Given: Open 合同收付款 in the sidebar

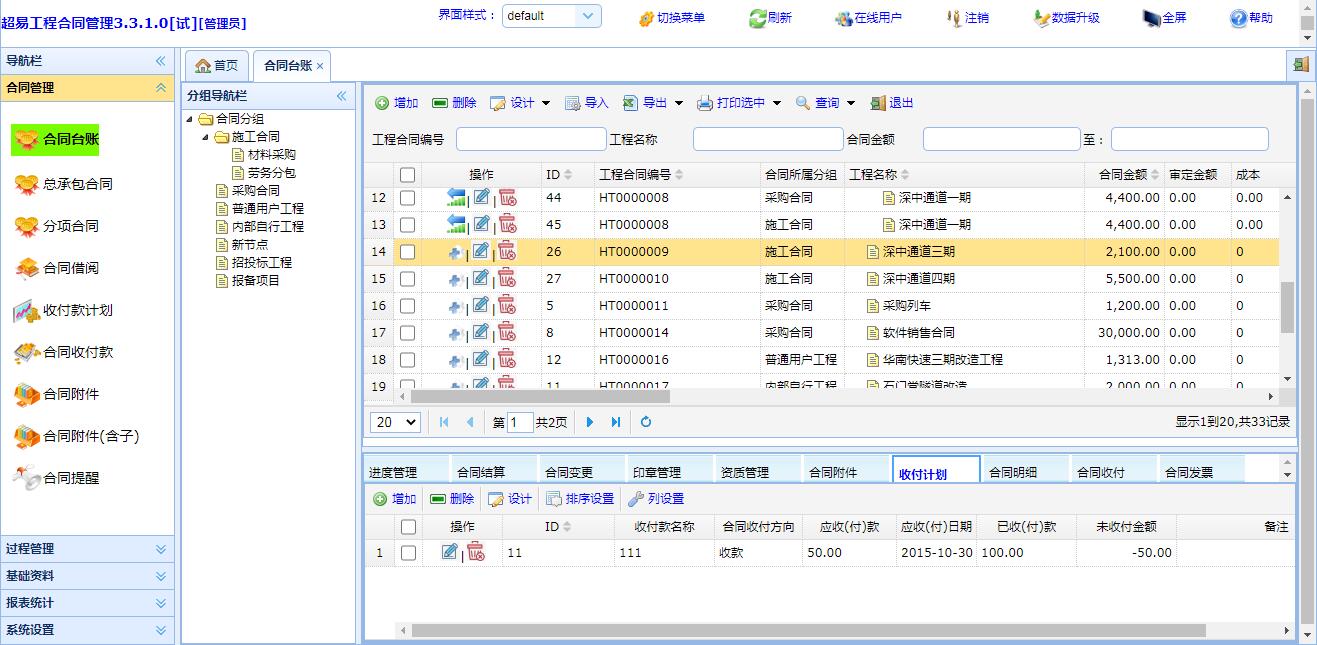Looking at the screenshot, I should (78, 352).
